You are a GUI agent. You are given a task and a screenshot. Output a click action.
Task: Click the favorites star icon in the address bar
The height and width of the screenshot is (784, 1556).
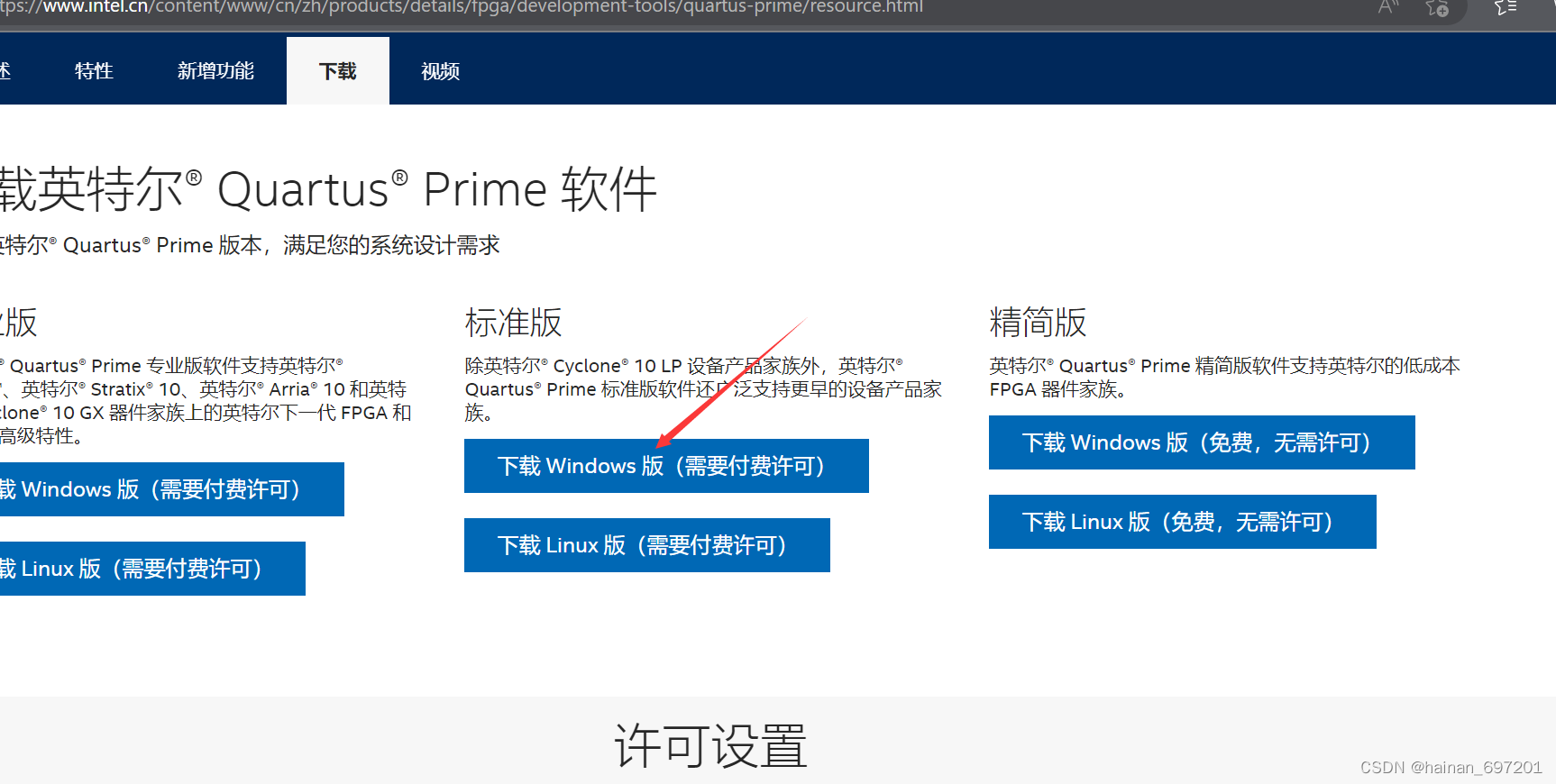click(1438, 8)
